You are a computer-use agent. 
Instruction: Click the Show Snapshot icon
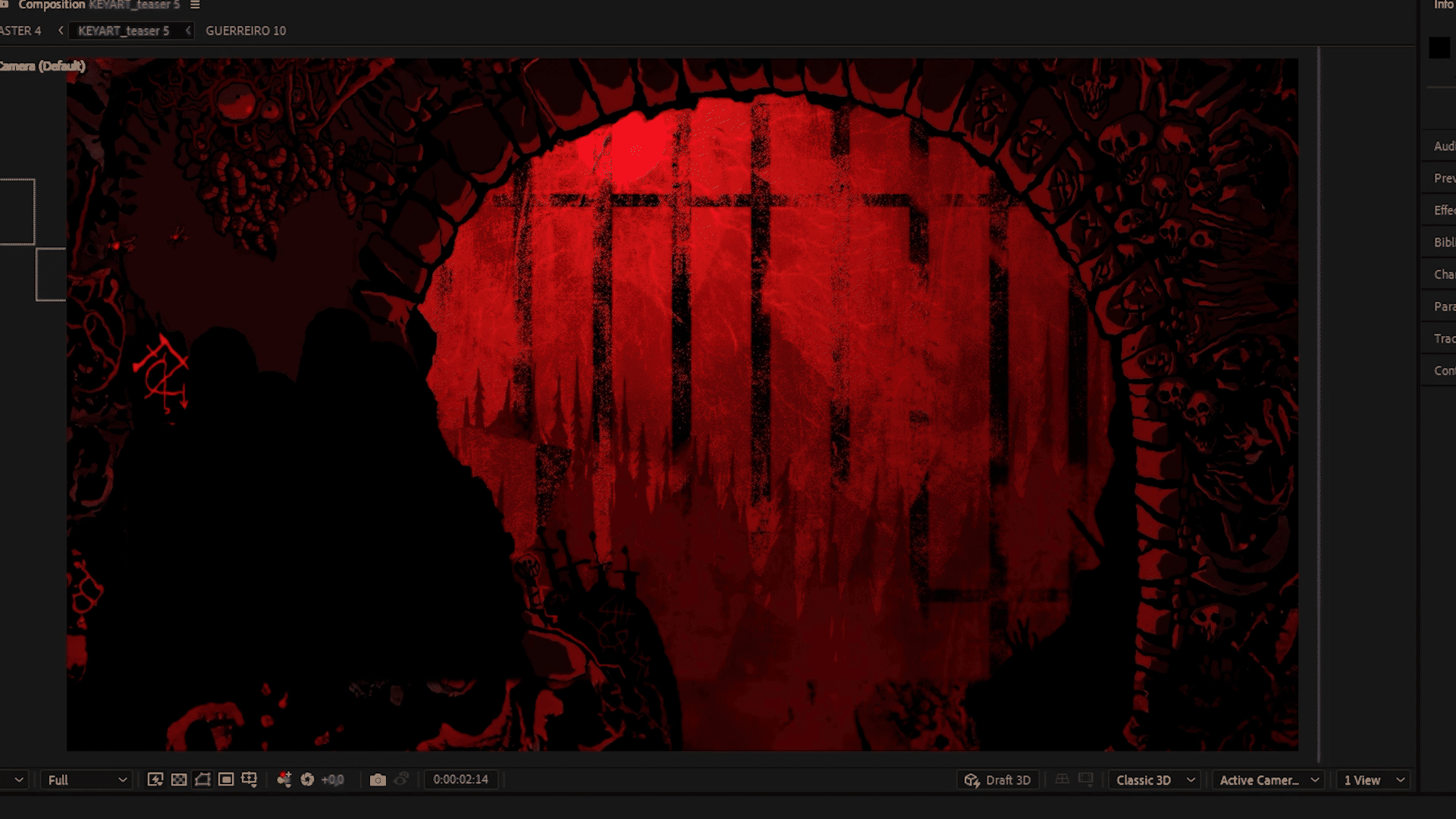point(402,780)
